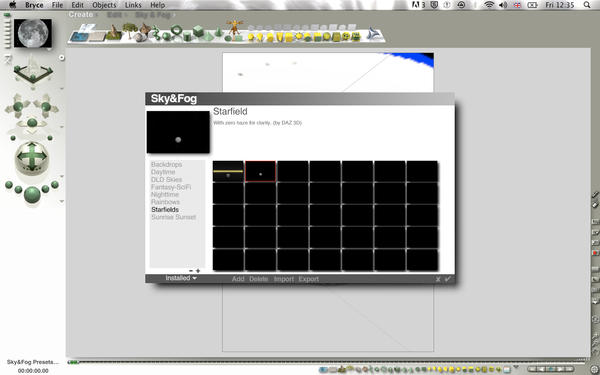The image size is (600, 375).
Task: Select the Nighttime category
Action: 165,194
